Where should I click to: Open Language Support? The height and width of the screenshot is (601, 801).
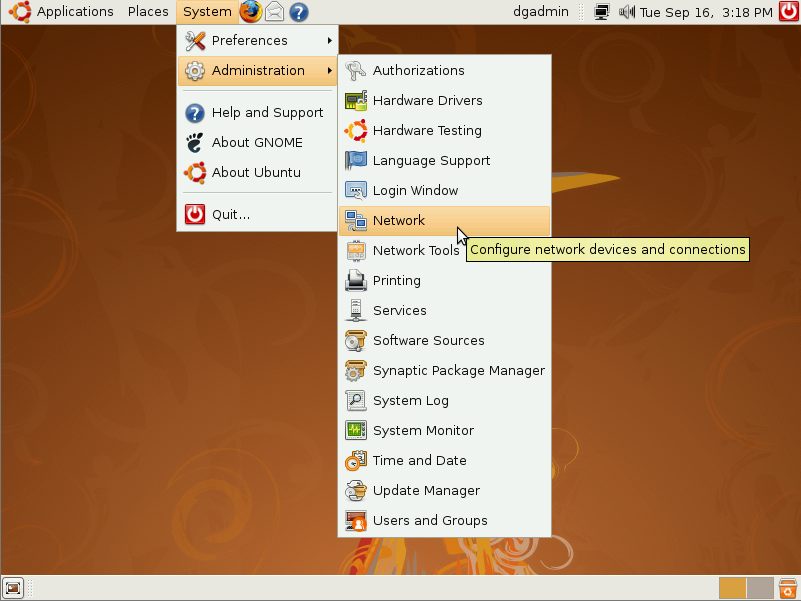point(444,161)
